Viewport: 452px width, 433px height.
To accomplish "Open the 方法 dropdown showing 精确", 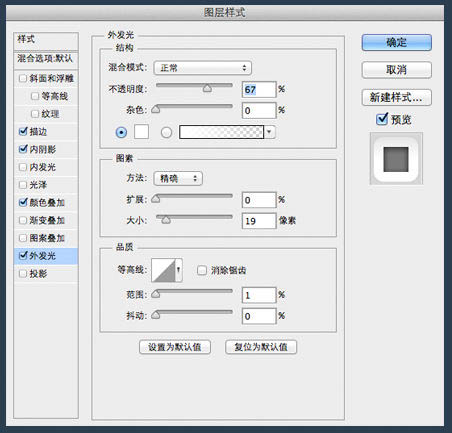I will point(178,178).
